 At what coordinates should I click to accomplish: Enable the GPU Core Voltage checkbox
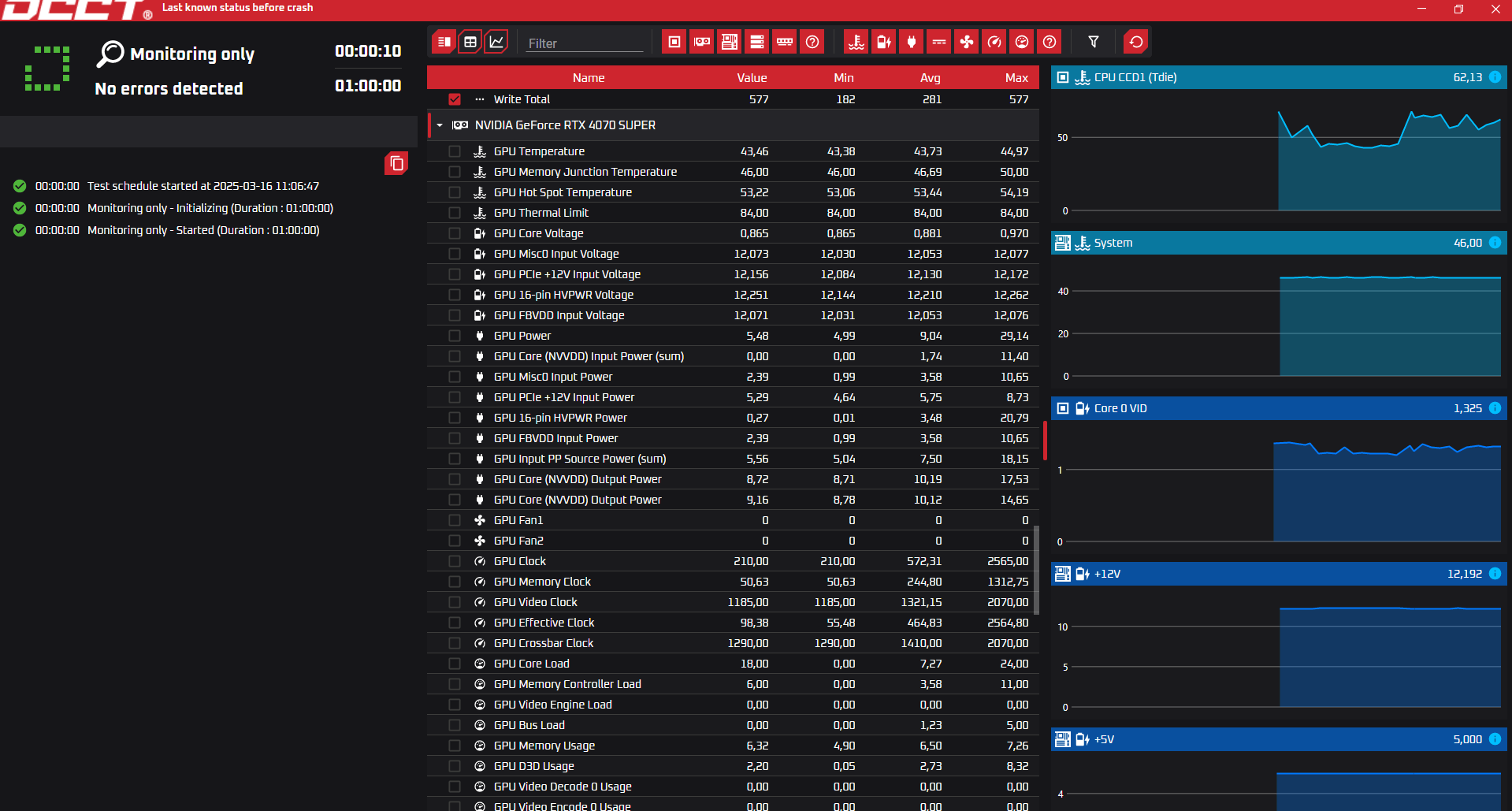click(x=455, y=233)
